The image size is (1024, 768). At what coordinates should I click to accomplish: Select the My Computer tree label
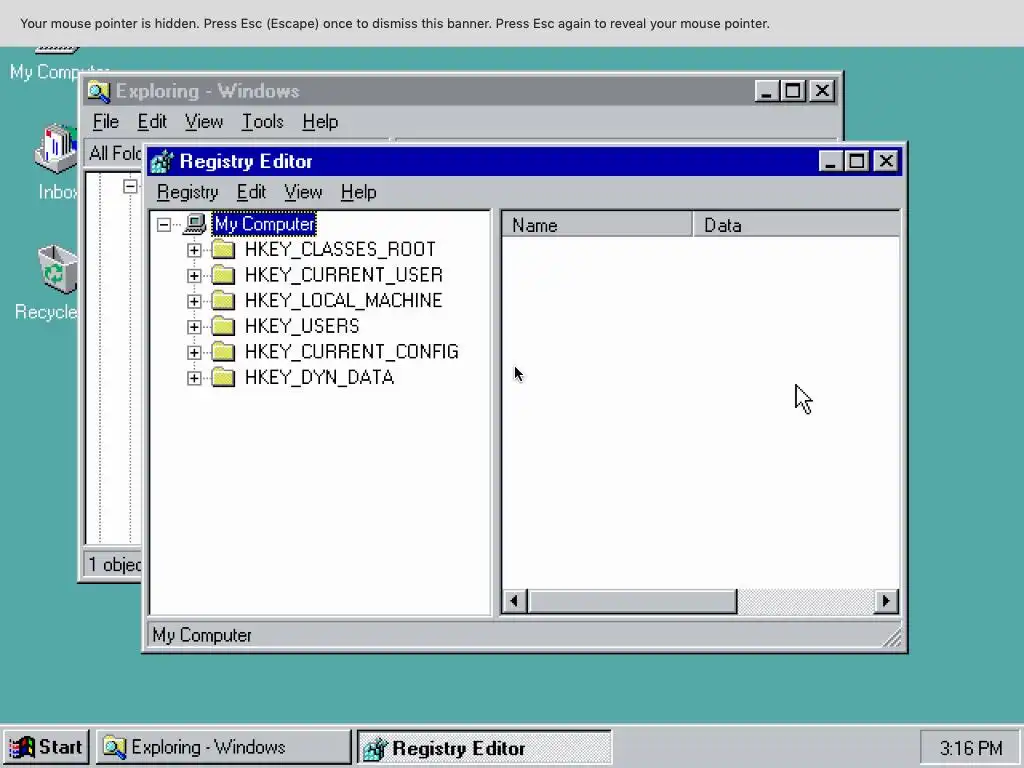pos(264,224)
